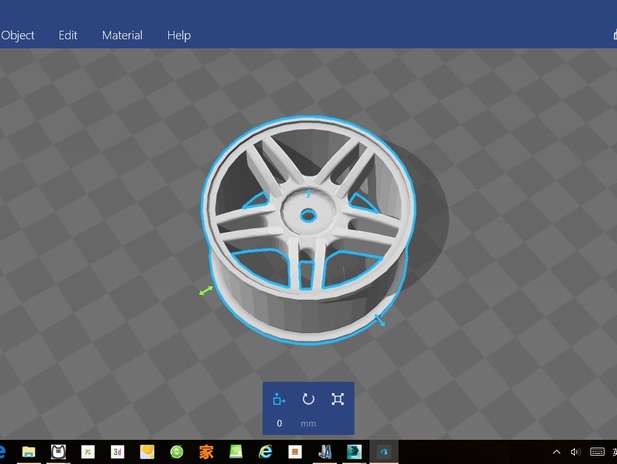This screenshot has height=464, width=617.
Task: Click the orange 家 taskbar icon
Action: point(206,452)
